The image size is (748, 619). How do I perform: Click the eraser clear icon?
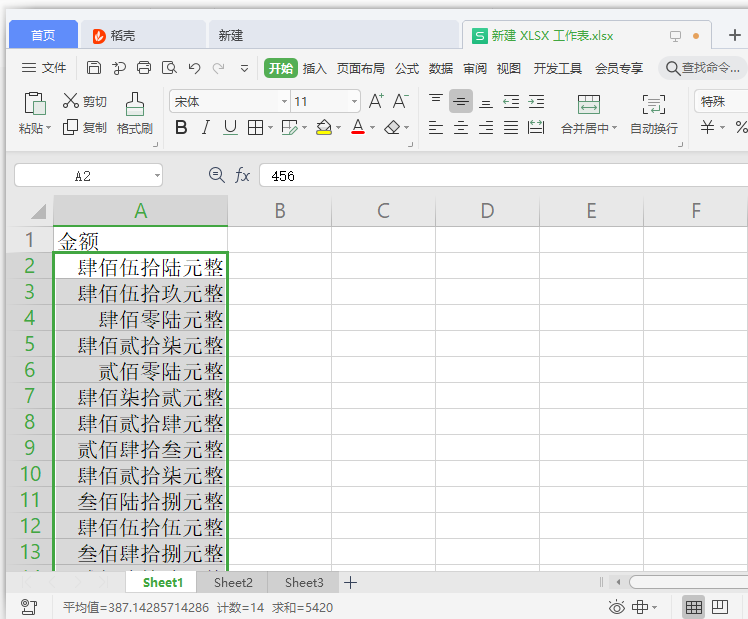392,127
